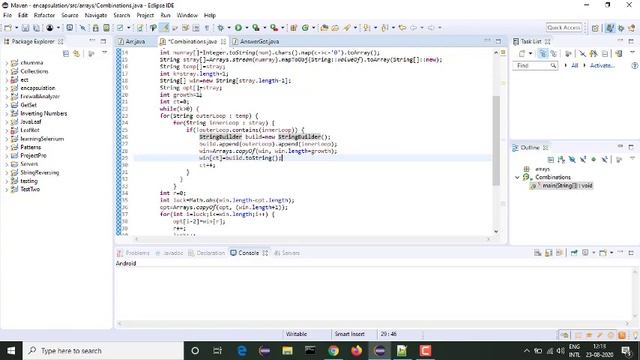The height and width of the screenshot is (360, 640).
Task: Click the Task List help icon
Action: click(635, 65)
